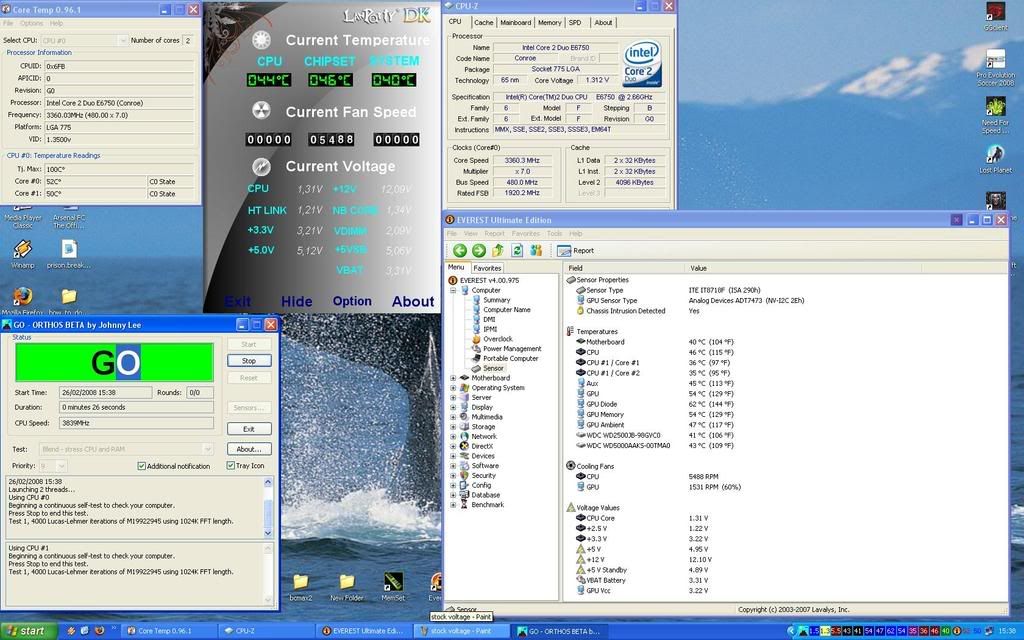
Task: Disable the Tray Icon checkbox in ORTHOS
Action: coord(231,465)
